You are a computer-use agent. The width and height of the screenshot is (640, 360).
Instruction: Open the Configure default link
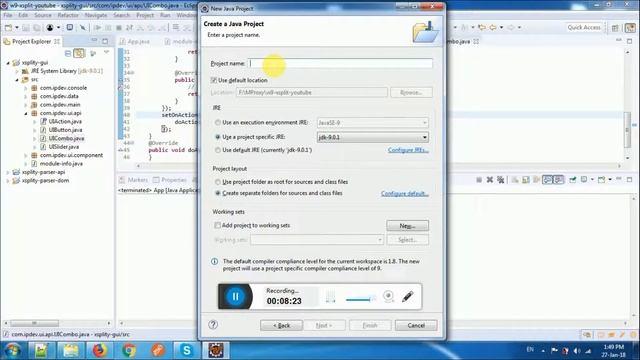[405, 193]
